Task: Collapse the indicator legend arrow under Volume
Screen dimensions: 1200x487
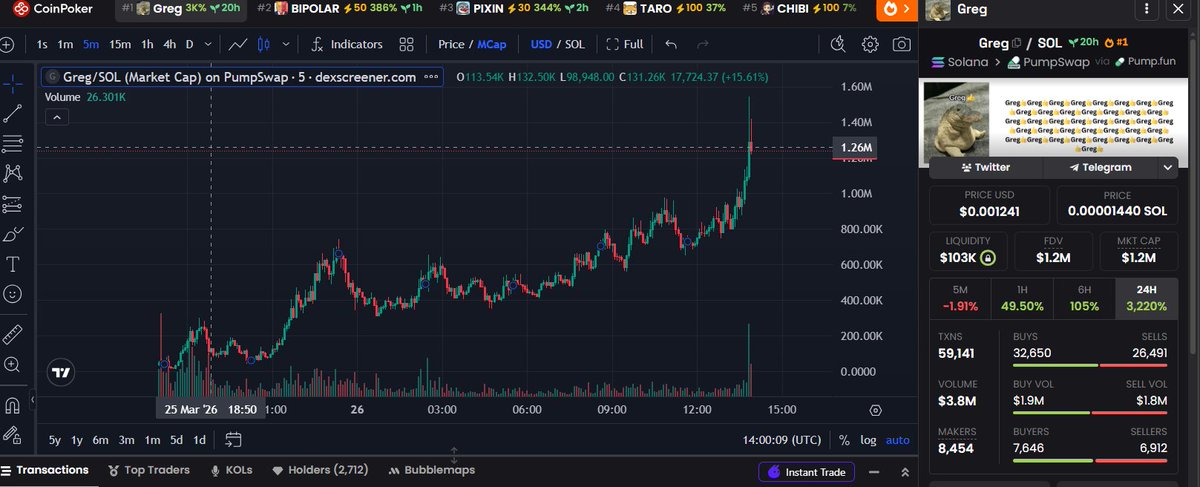Action: (57, 117)
